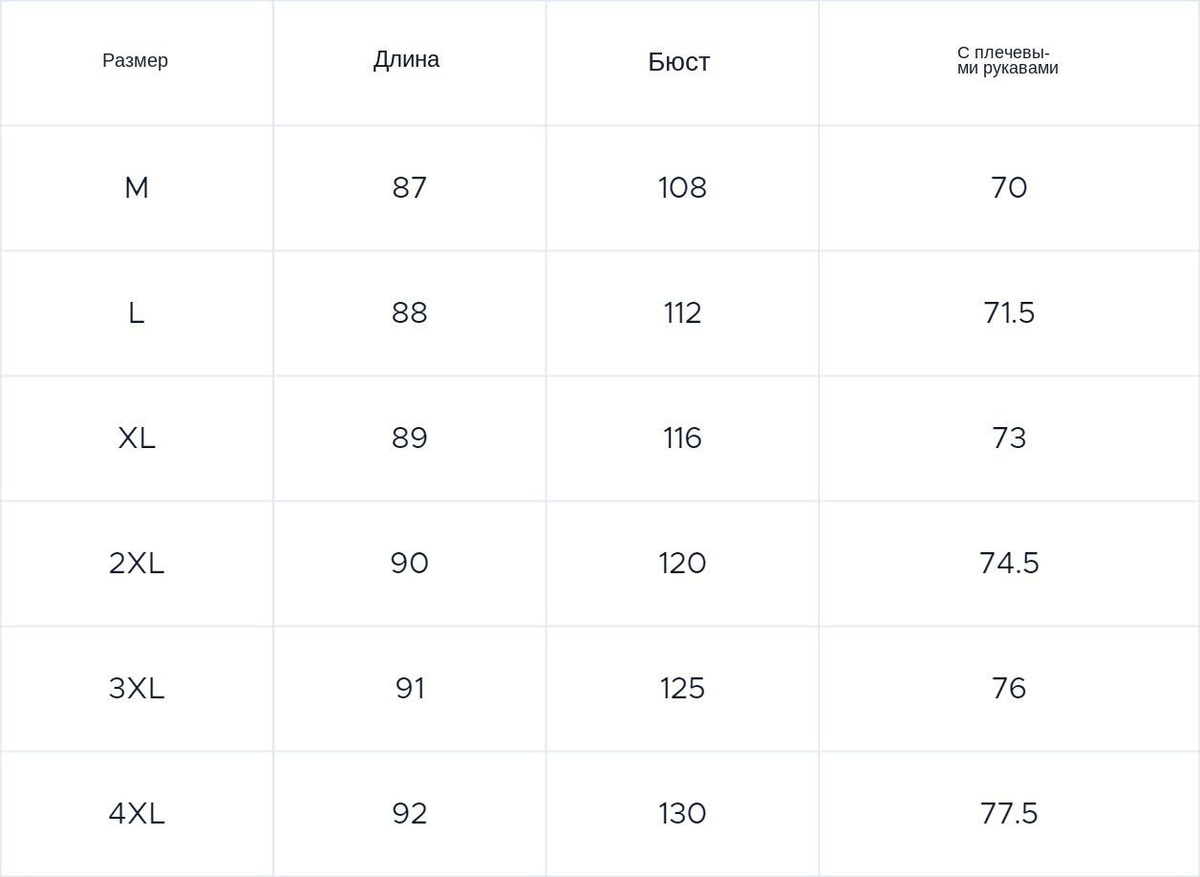Click bust value 130 for 4XL
The height and width of the screenshot is (877, 1200).
[x=682, y=813]
